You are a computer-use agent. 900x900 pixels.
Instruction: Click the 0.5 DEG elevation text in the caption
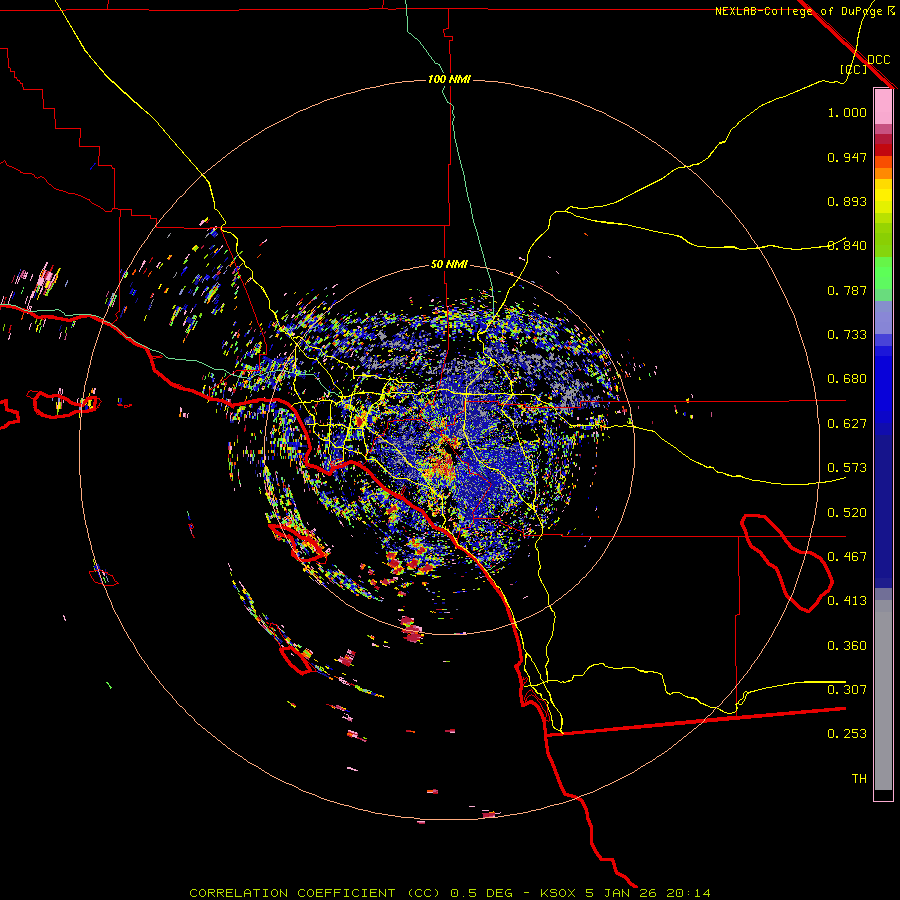tap(483, 893)
